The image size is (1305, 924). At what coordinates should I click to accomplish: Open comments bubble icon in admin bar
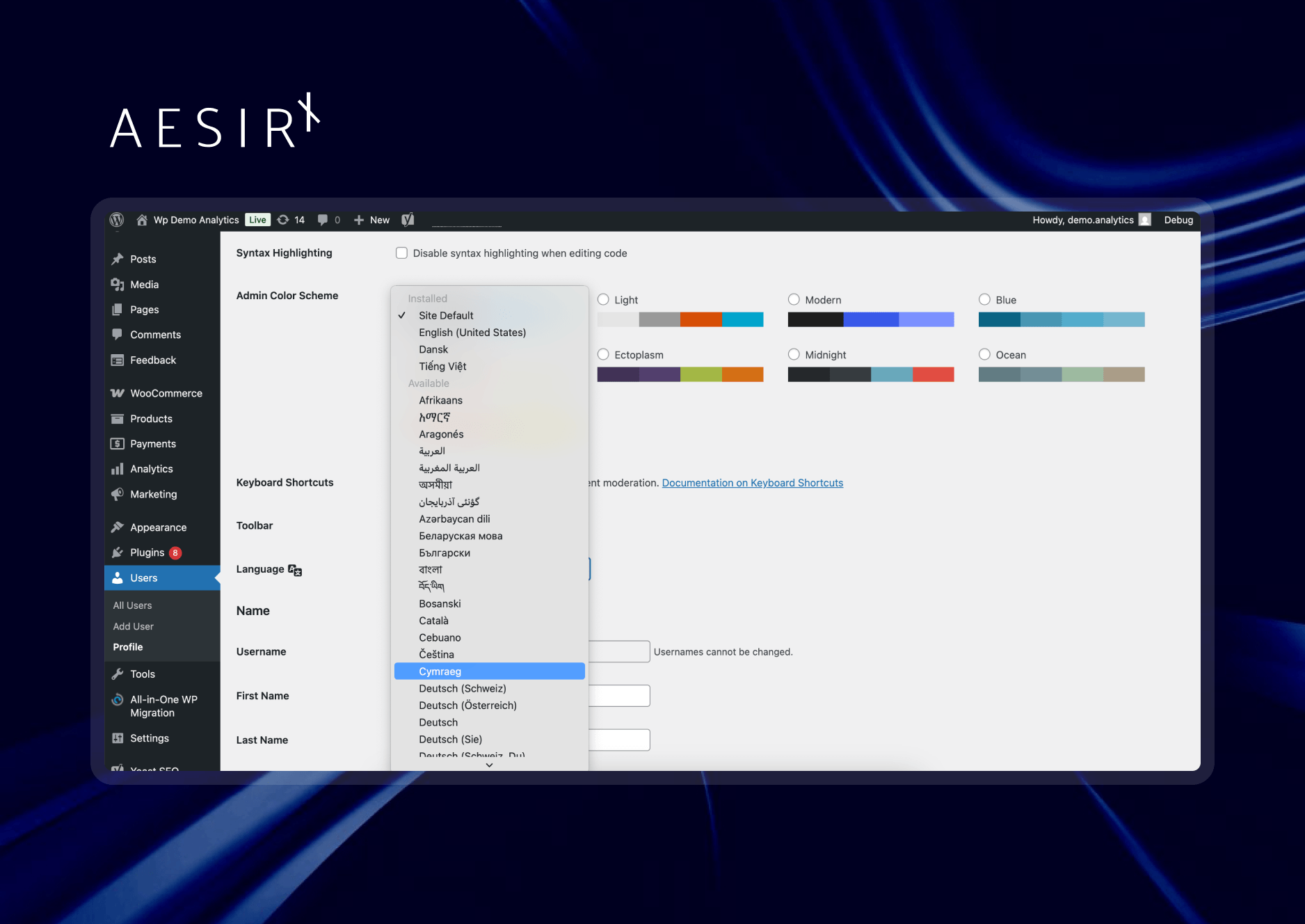(x=323, y=219)
